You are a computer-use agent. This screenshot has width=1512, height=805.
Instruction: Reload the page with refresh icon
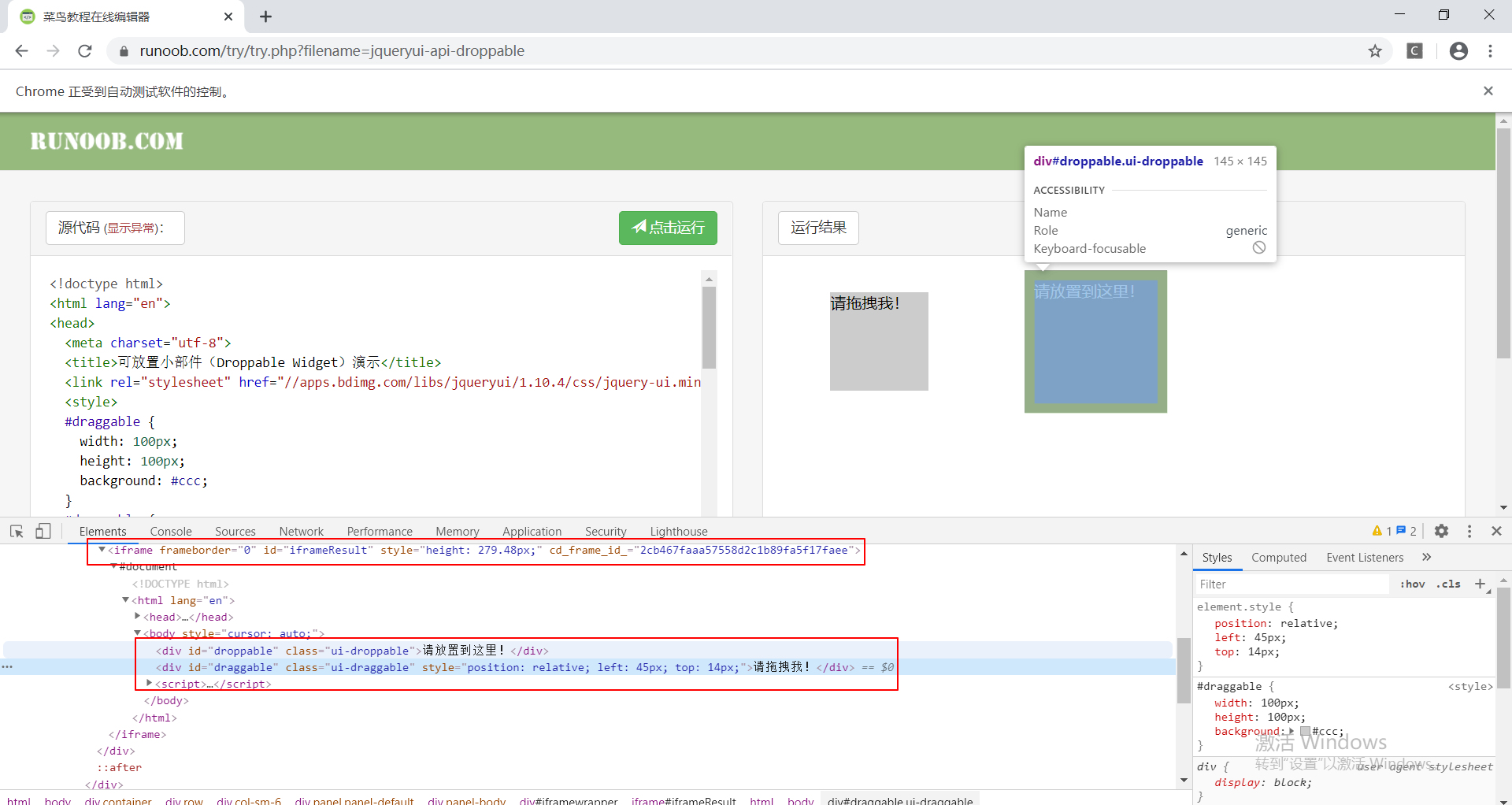tap(85, 51)
